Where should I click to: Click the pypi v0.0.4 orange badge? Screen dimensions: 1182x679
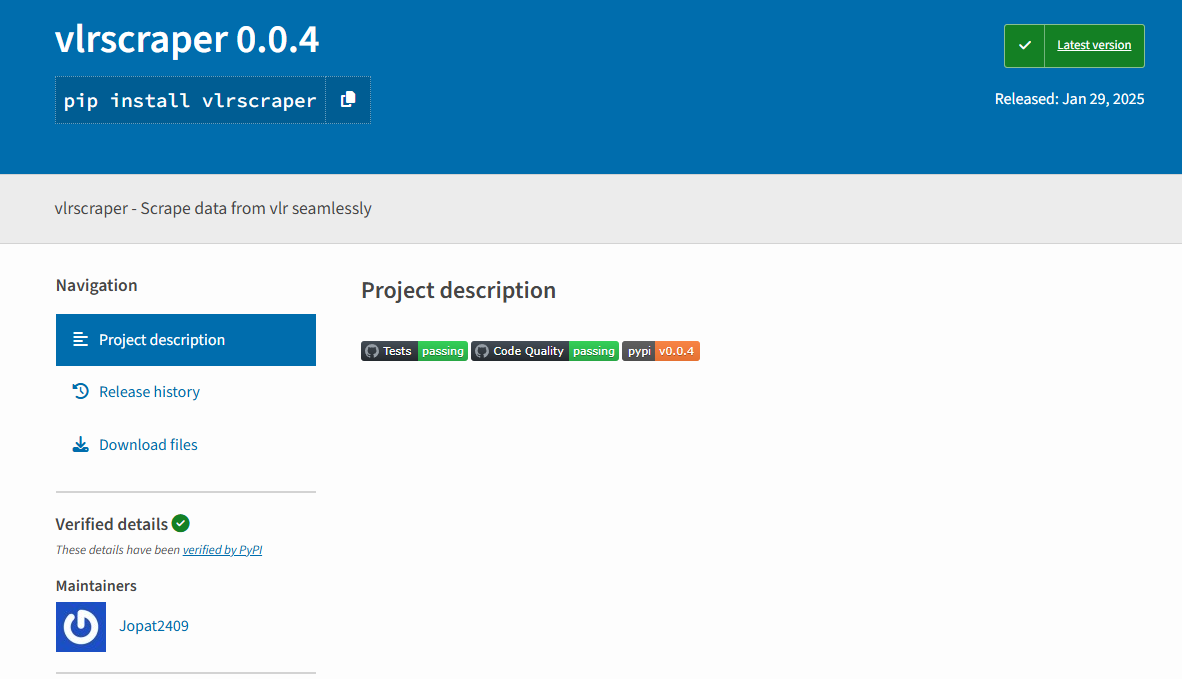pyautogui.click(x=661, y=351)
